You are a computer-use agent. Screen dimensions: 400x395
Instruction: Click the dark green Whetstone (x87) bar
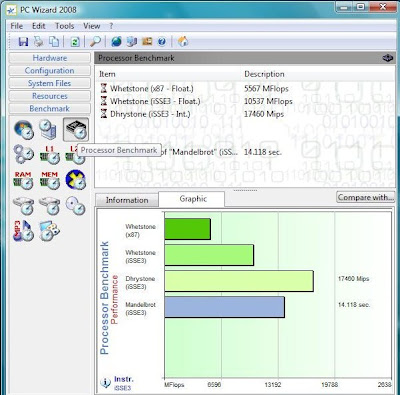[188, 229]
